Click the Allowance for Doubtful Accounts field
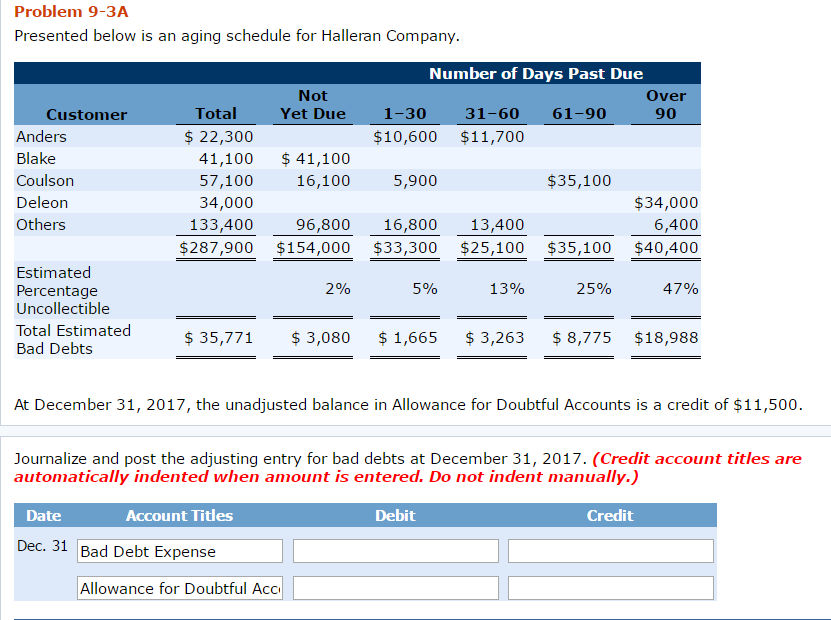Viewport: 831px width, 620px height. pos(179,588)
